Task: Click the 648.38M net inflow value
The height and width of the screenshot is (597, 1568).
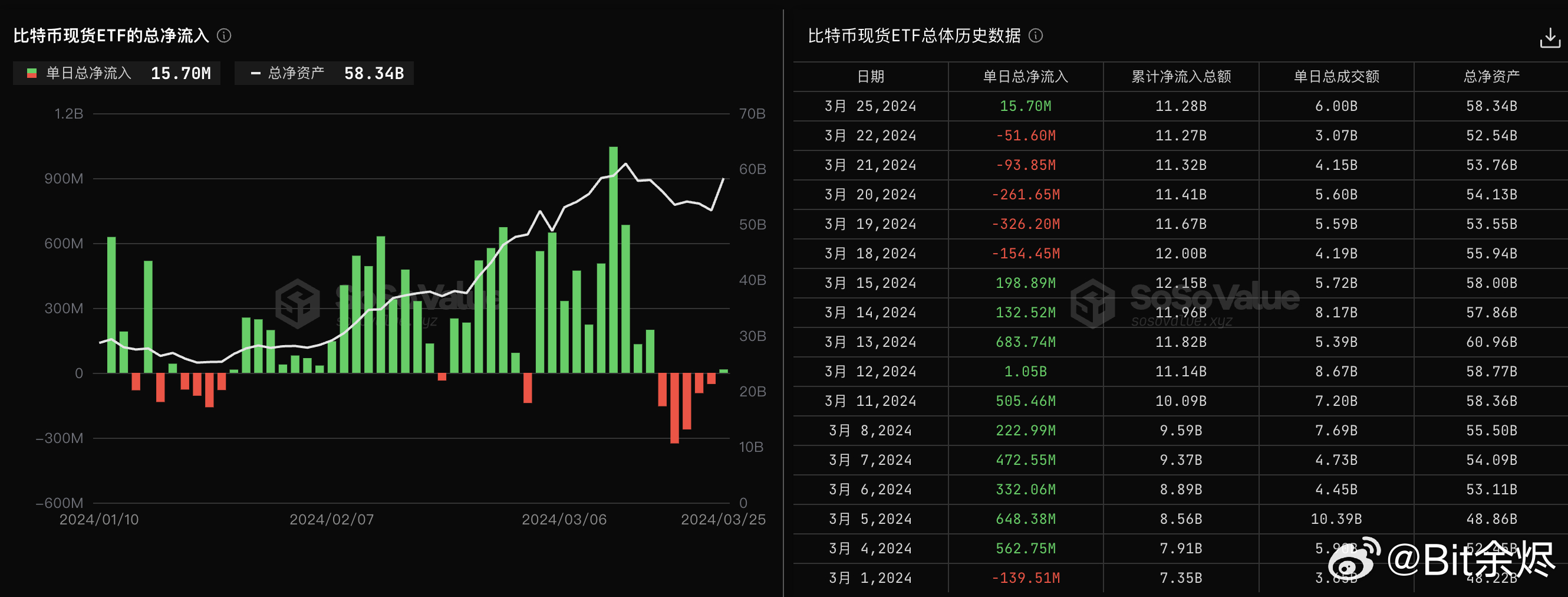Action: (x=1026, y=520)
